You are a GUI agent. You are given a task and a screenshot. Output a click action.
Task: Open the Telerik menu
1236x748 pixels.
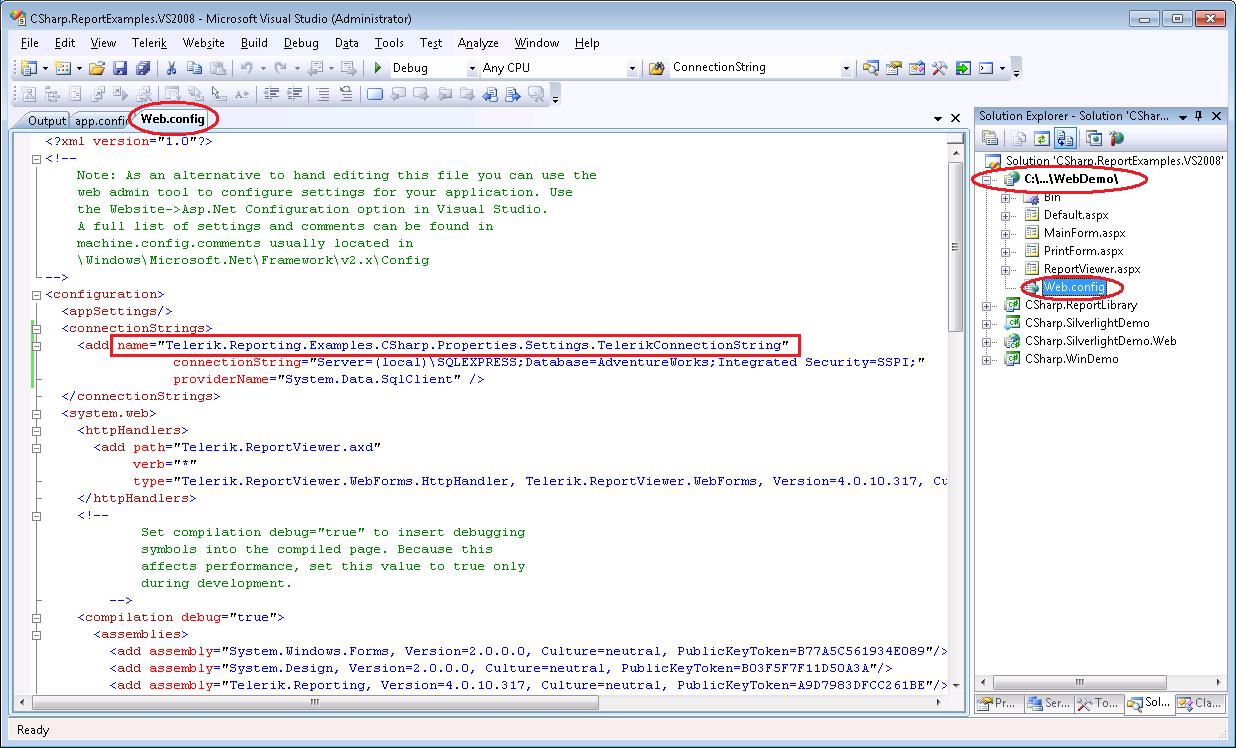click(148, 43)
